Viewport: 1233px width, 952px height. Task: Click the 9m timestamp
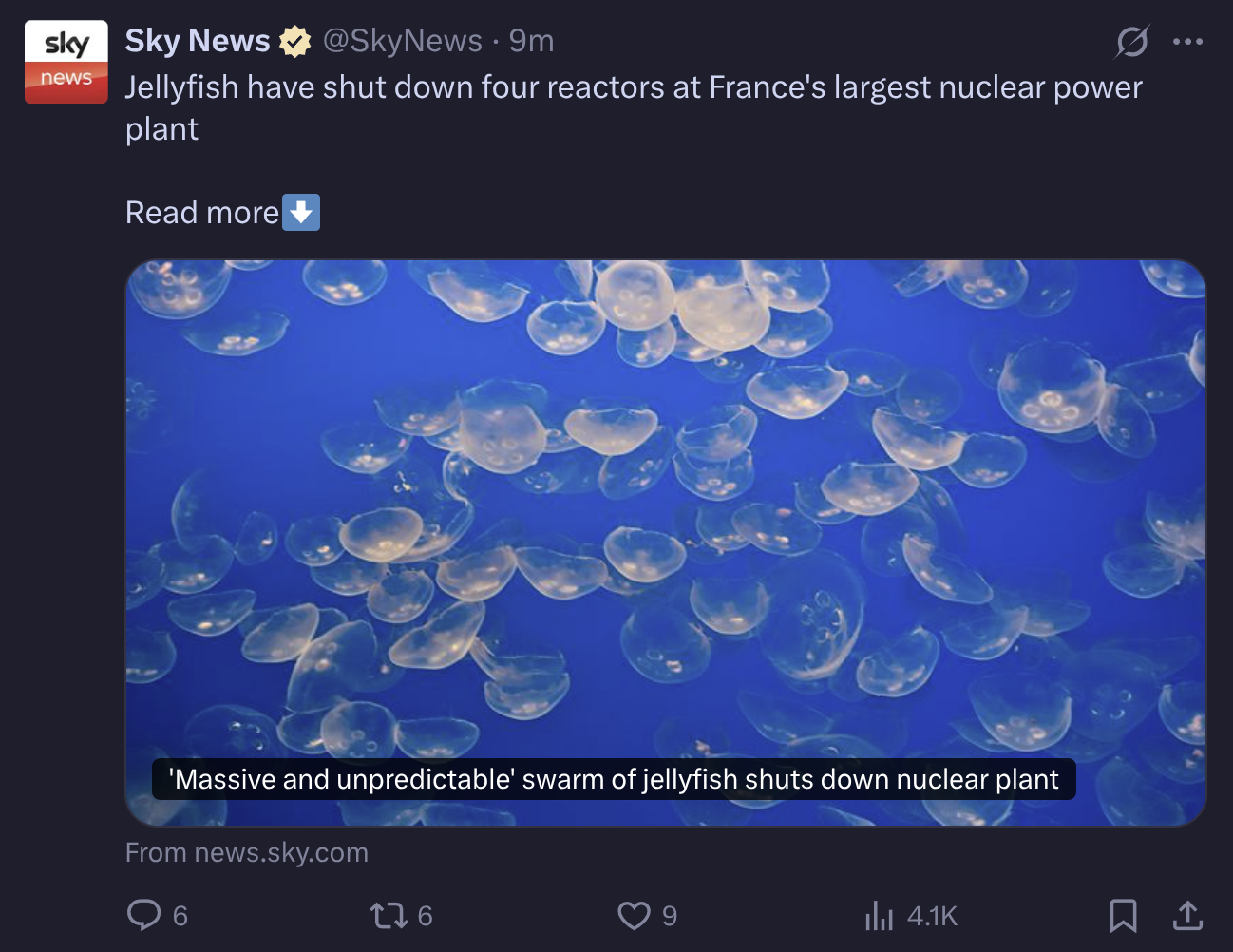(531, 41)
